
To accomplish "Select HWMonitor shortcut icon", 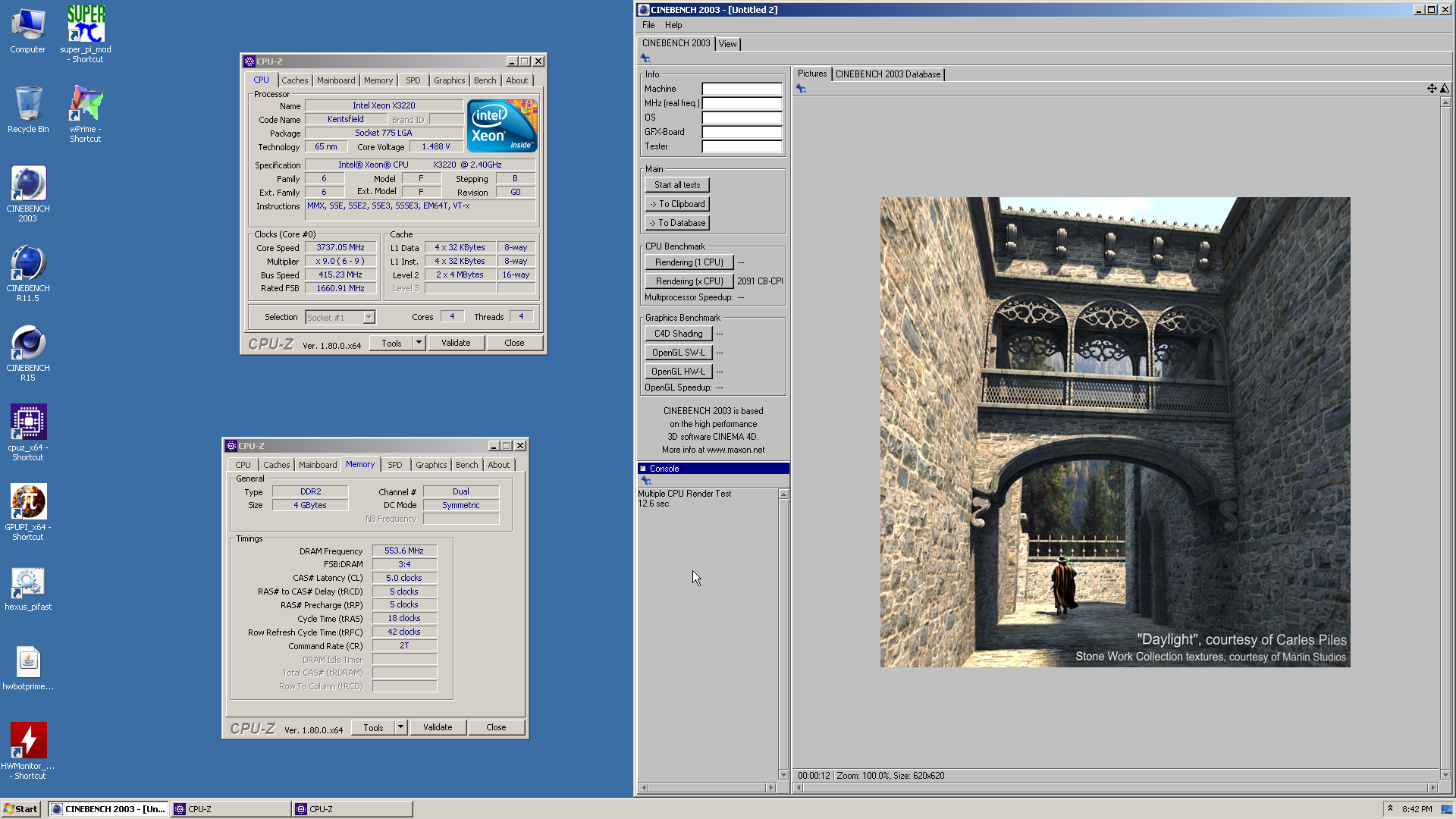I will [28, 751].
